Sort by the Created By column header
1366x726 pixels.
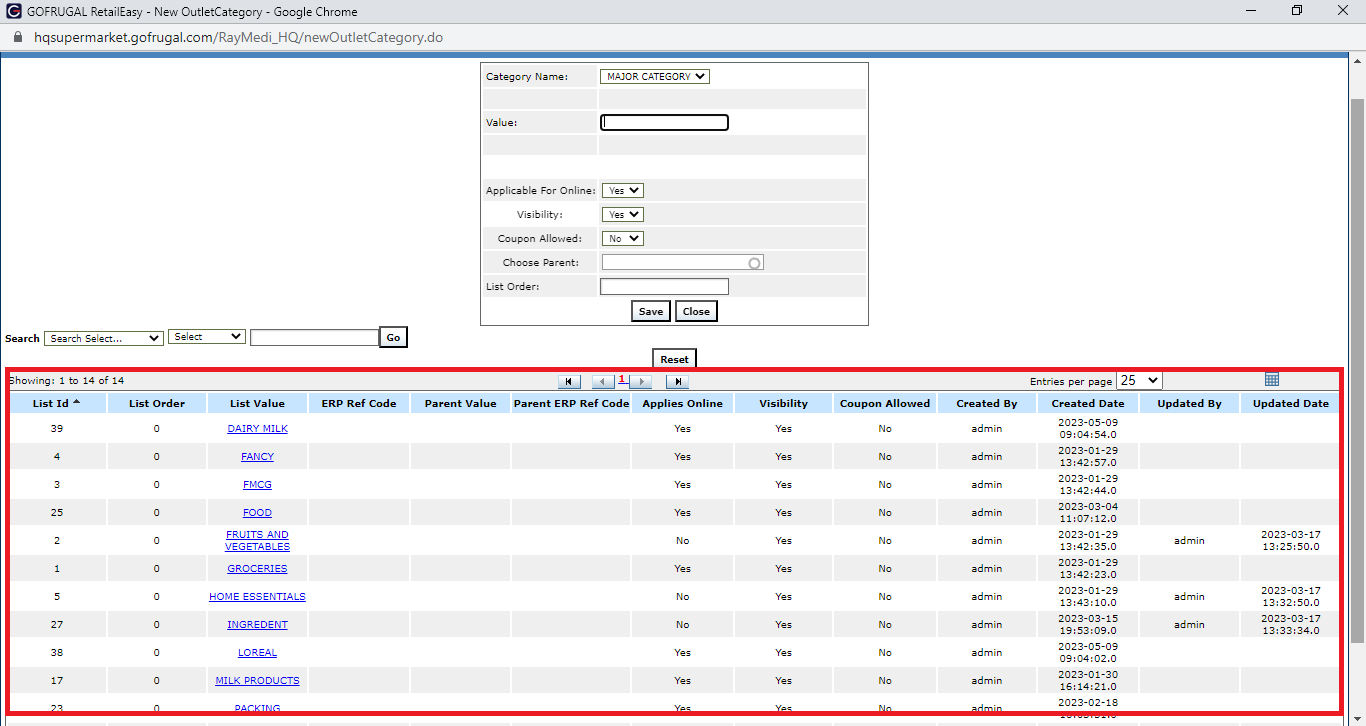click(987, 404)
